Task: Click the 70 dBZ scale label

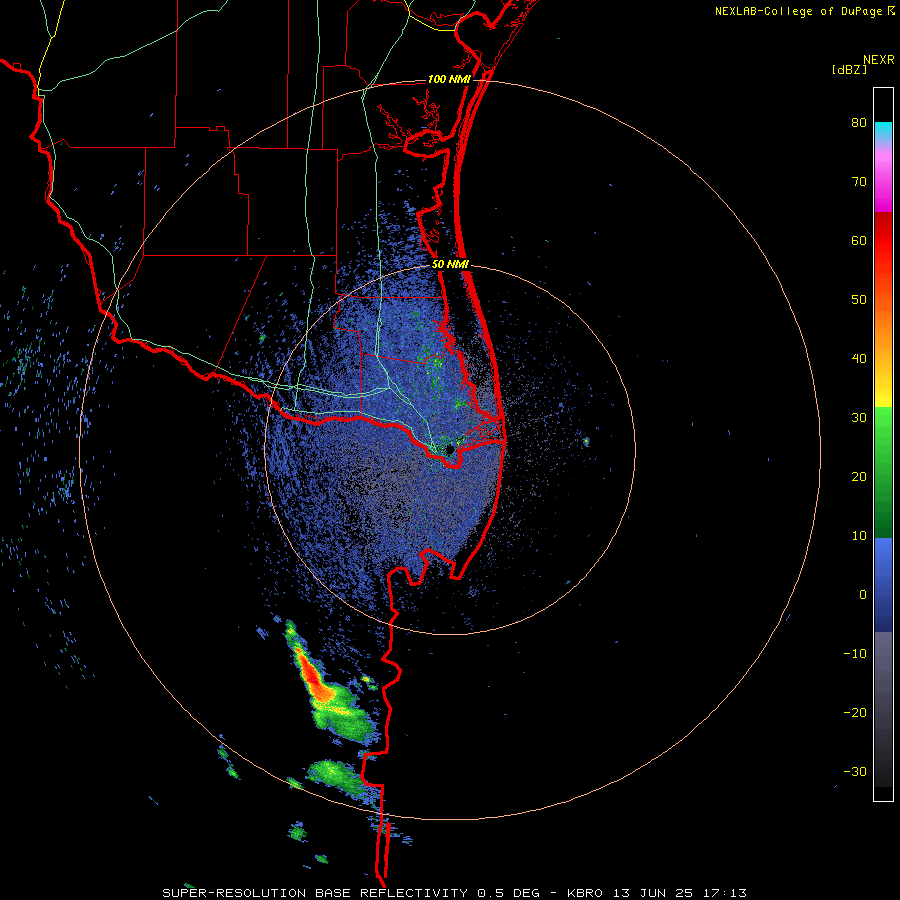Action: coord(859,182)
